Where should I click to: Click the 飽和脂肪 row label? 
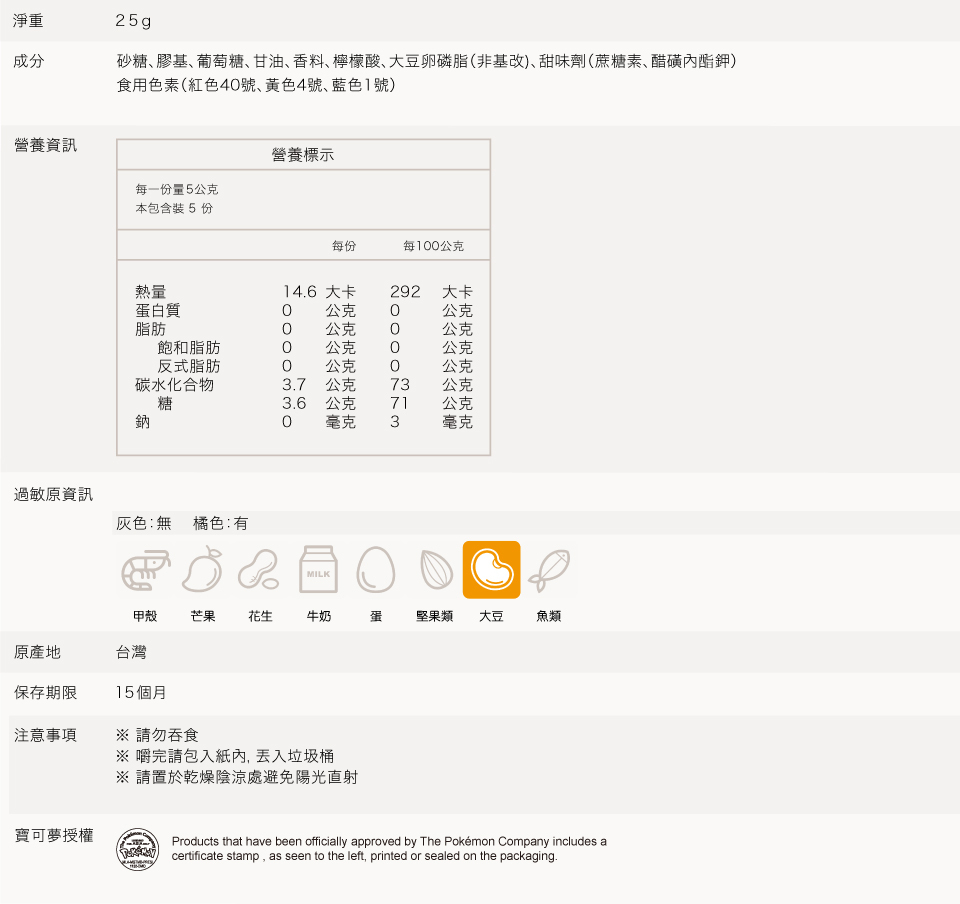(189, 348)
